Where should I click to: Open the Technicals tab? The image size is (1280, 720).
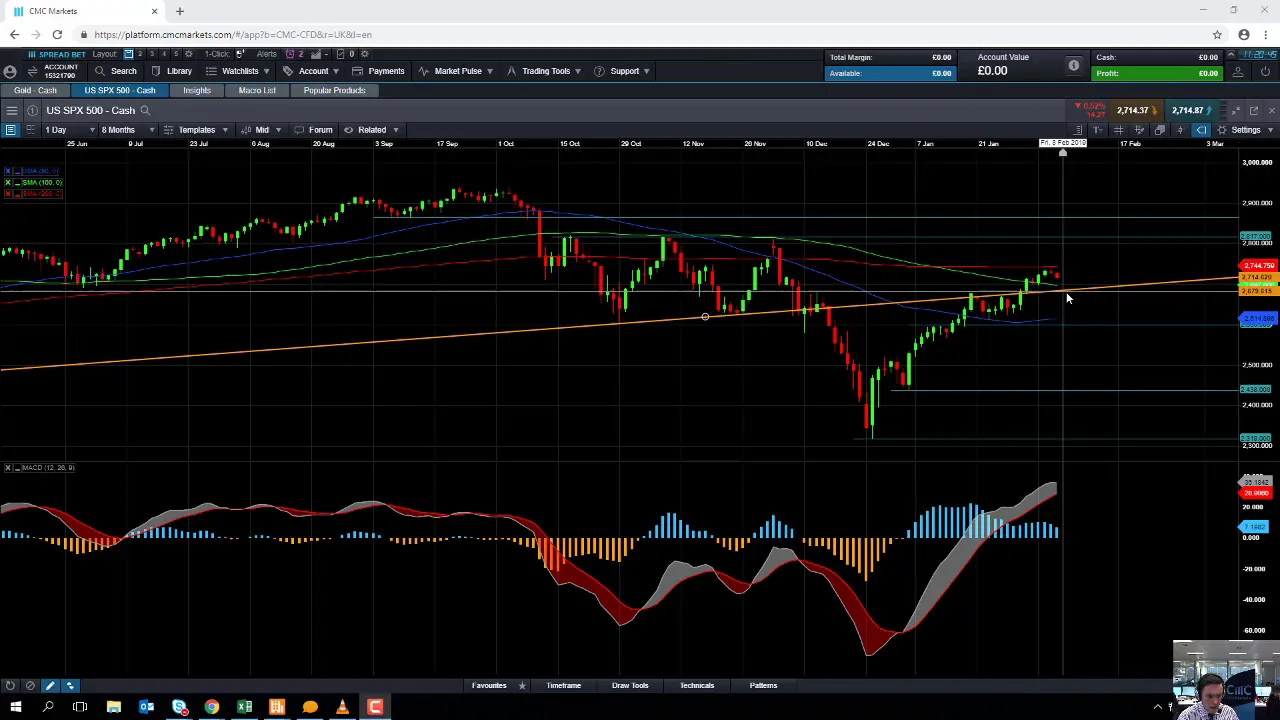[x=697, y=685]
